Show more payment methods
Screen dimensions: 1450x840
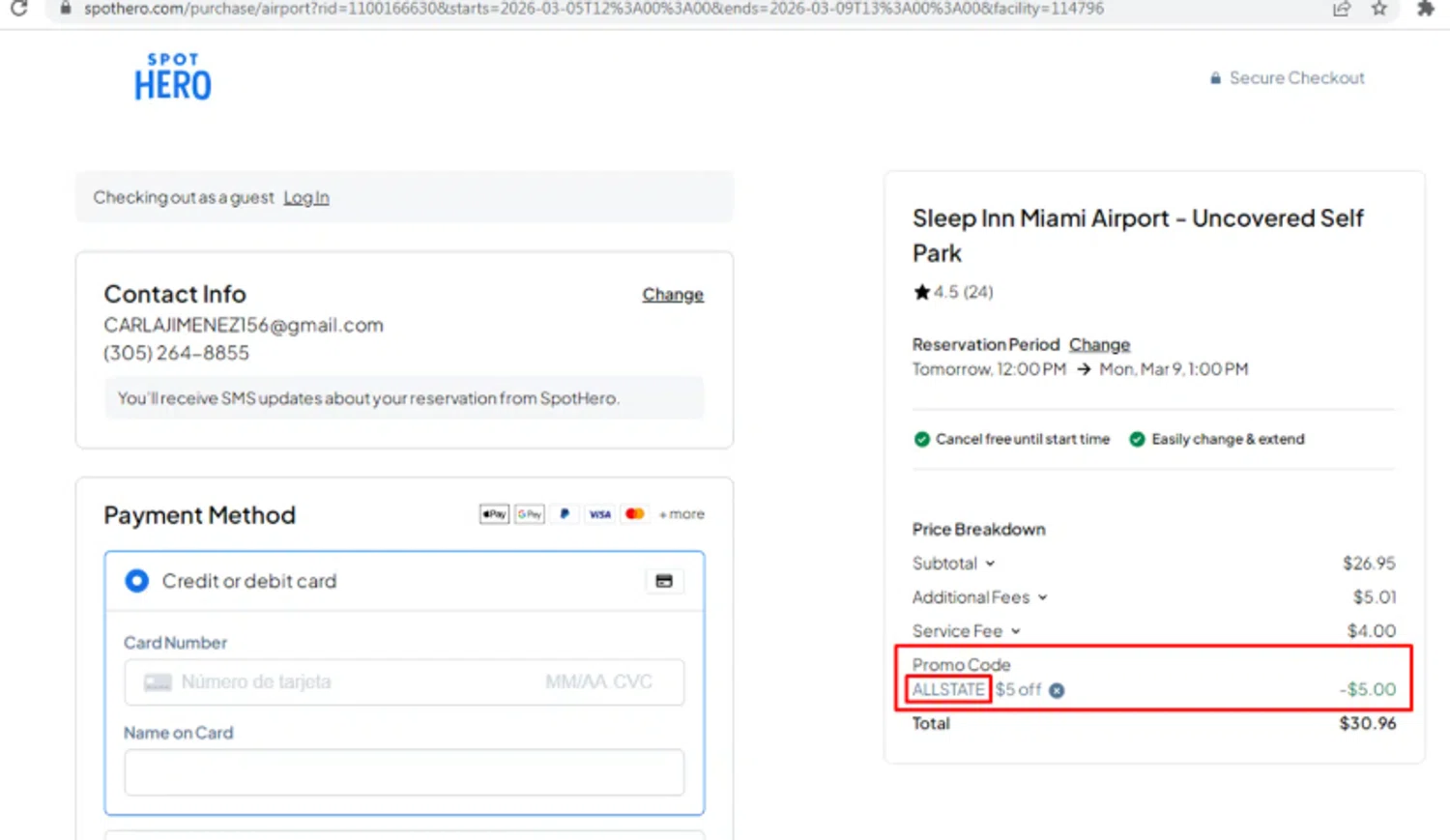coord(681,514)
